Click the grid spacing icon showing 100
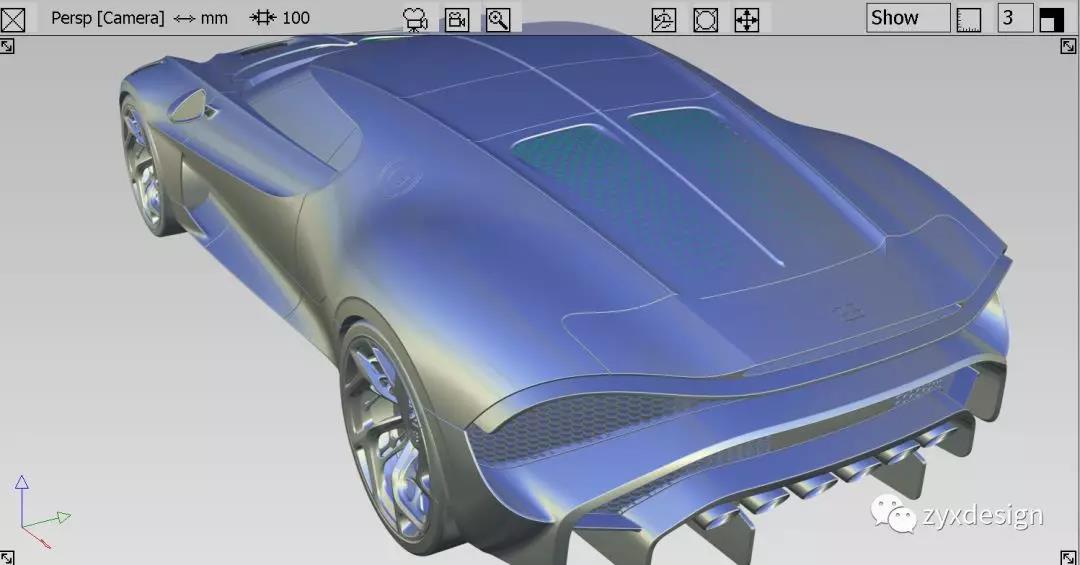This screenshot has width=1080, height=565. pos(262,18)
